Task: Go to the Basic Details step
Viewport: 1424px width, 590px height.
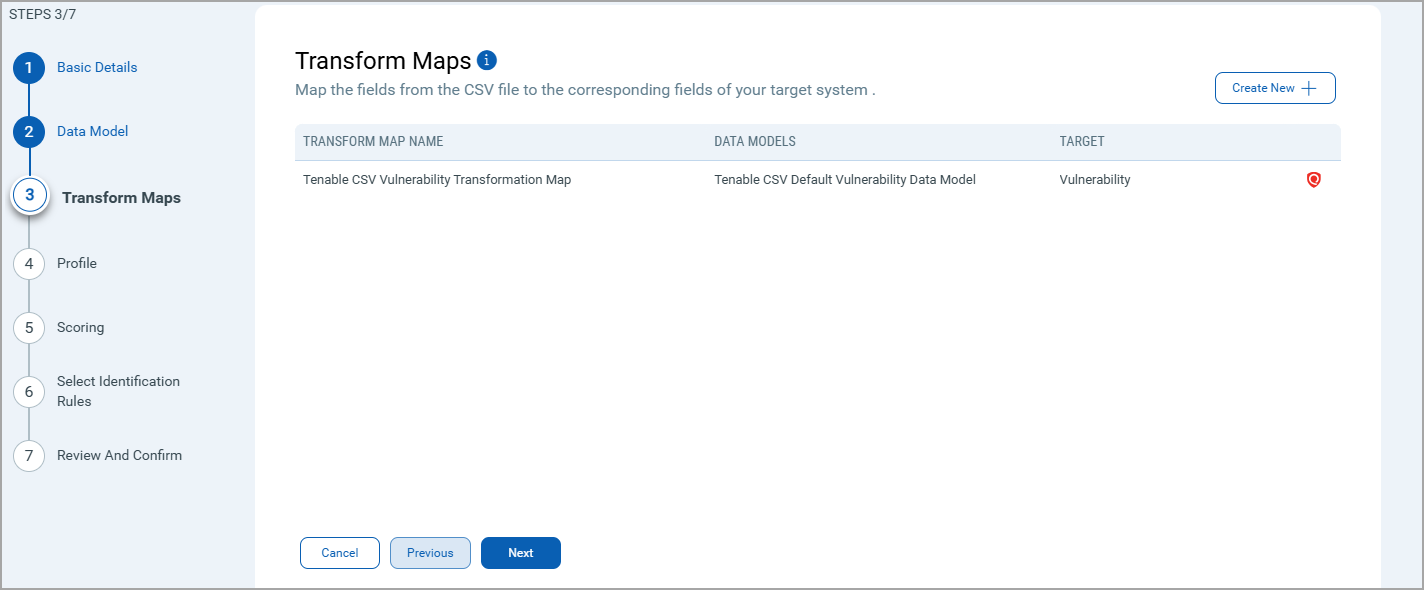Action: pyautogui.click(x=97, y=68)
